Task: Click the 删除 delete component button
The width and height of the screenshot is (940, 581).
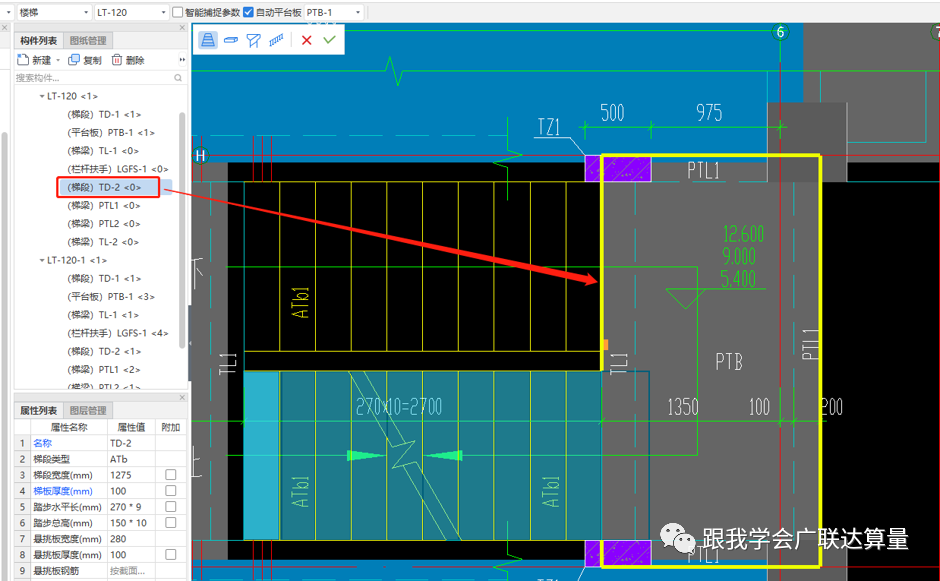Action: click(128, 60)
